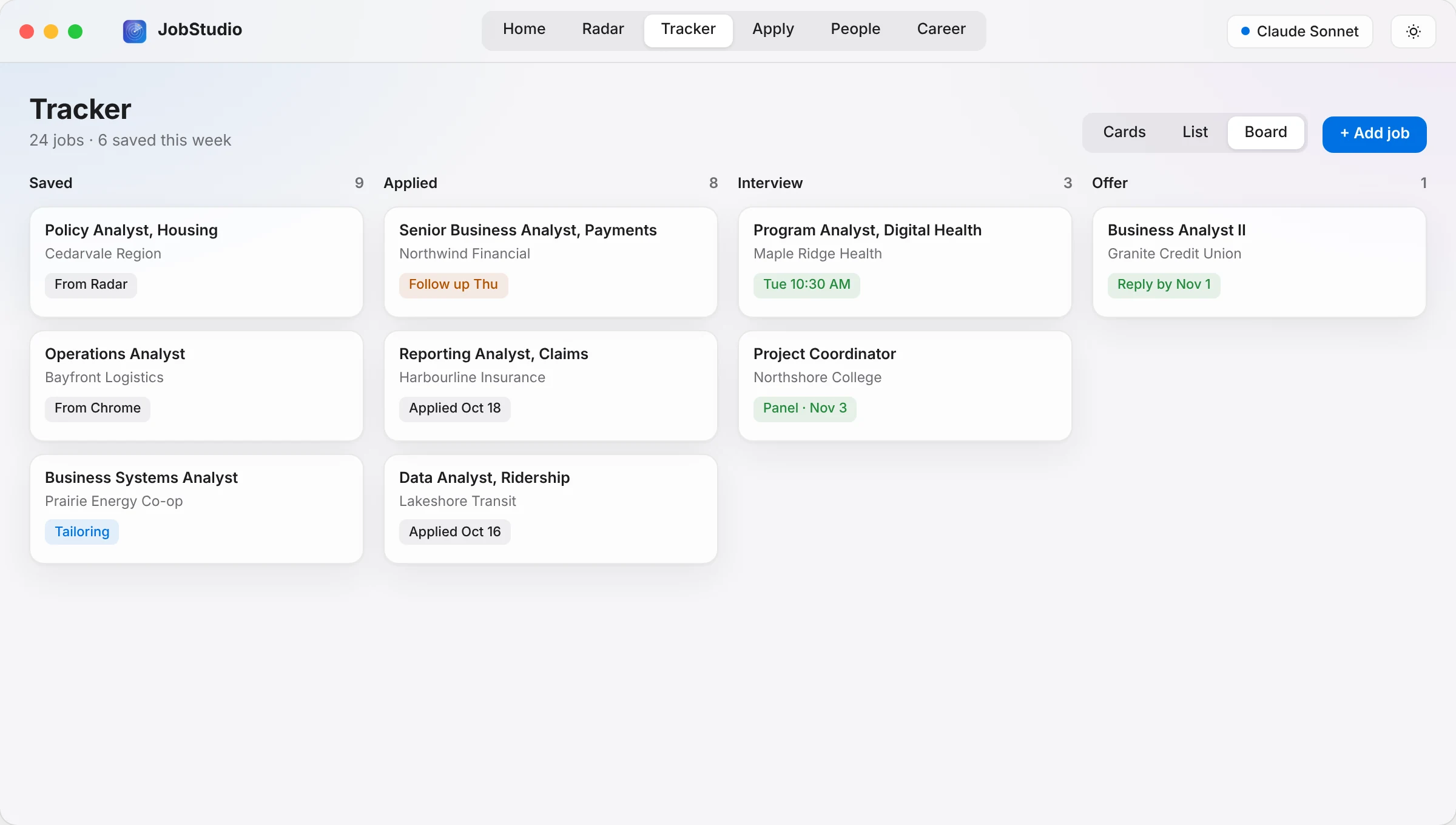Viewport: 1456px width, 825px height.
Task: Open the Claude Sonnet model selector
Action: coord(1299,32)
